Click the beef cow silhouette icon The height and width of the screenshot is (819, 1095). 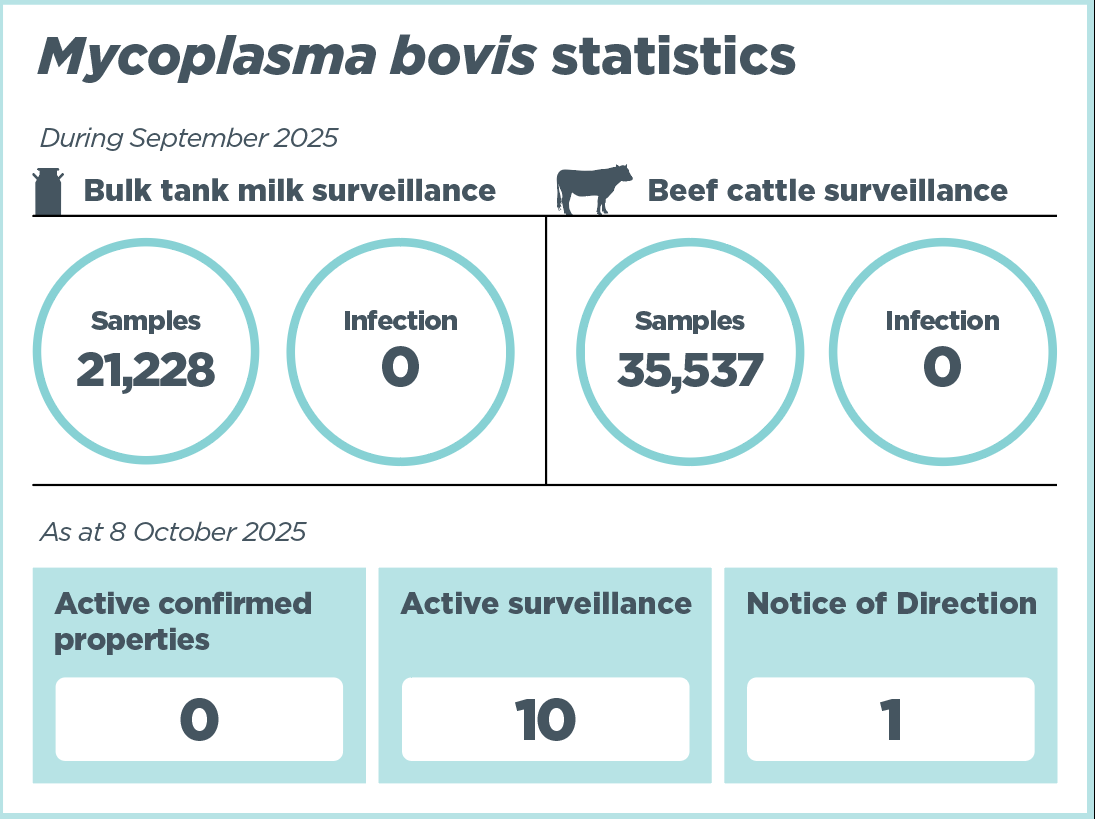tap(595, 189)
